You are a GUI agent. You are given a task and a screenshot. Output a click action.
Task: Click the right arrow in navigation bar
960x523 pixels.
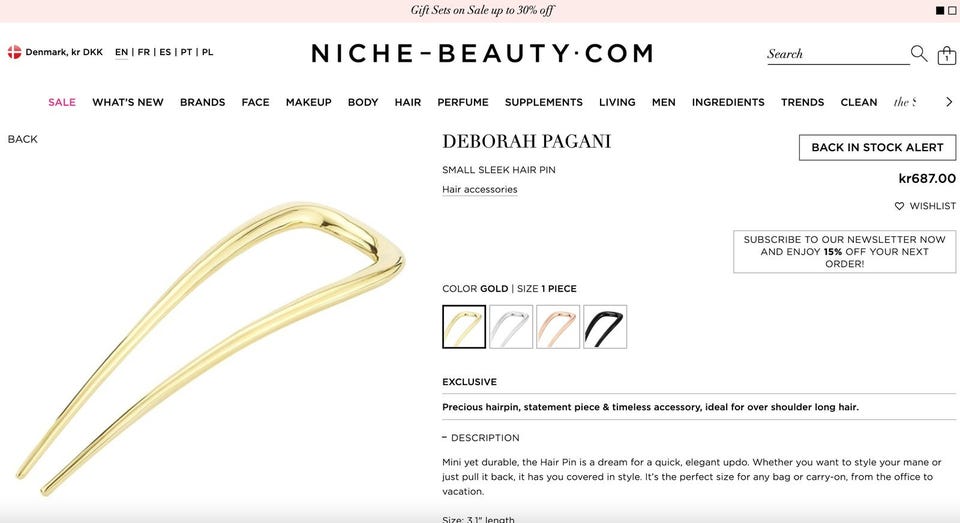[948, 102]
